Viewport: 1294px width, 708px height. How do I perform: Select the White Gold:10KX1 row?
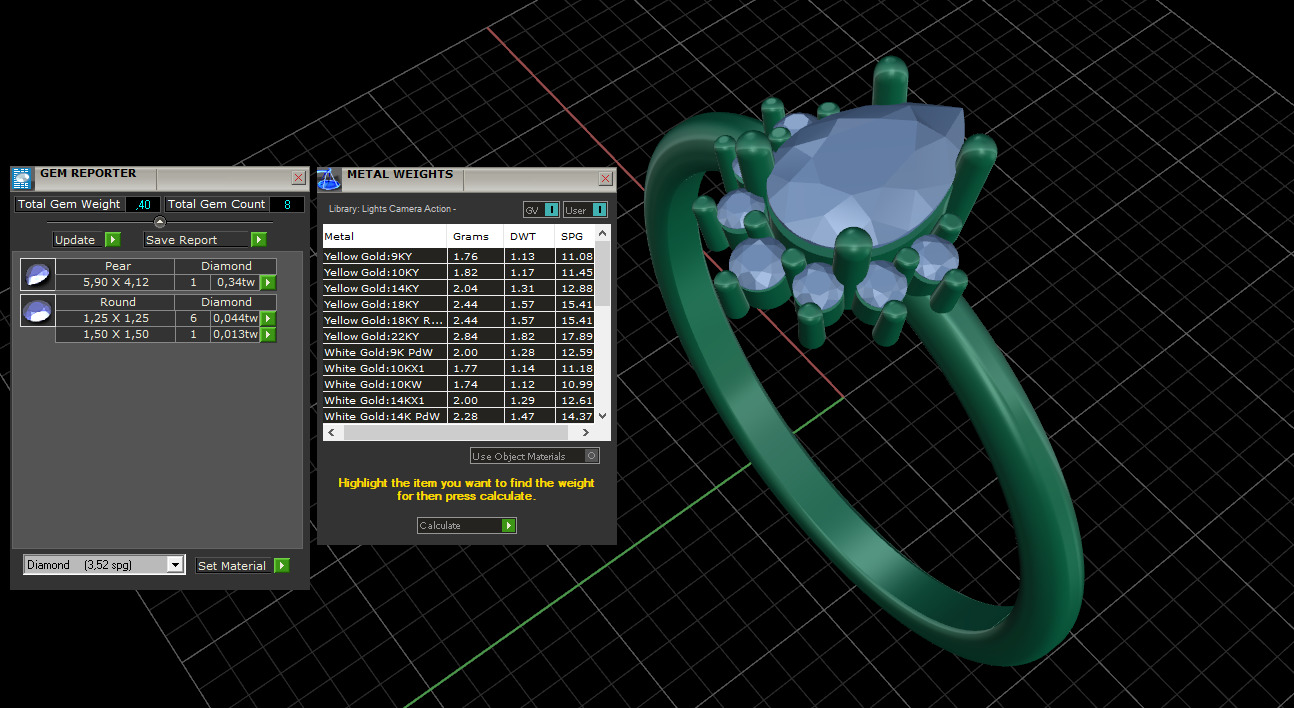pyautogui.click(x=458, y=368)
